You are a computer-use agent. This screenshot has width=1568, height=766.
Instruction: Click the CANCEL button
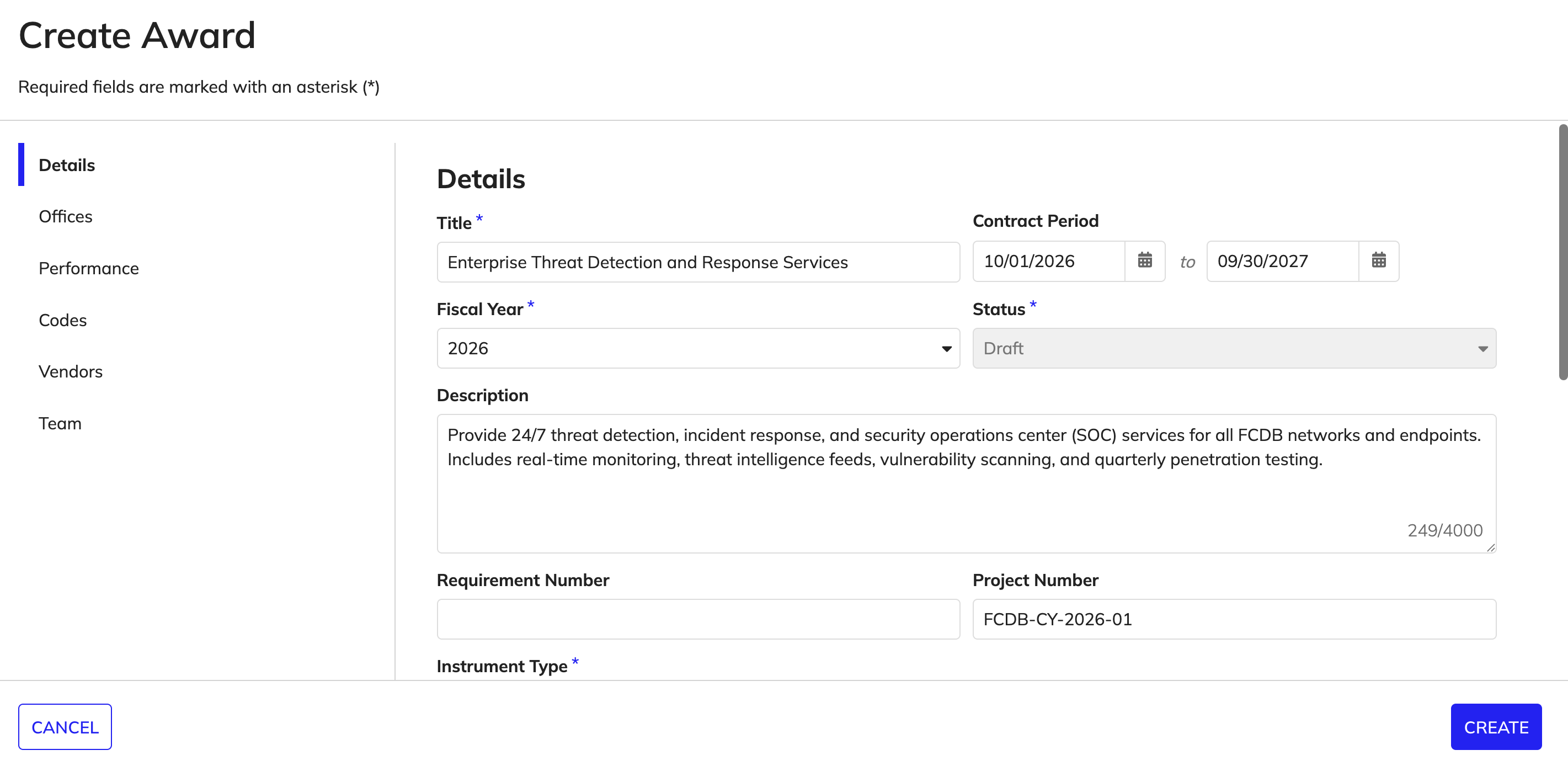point(65,727)
